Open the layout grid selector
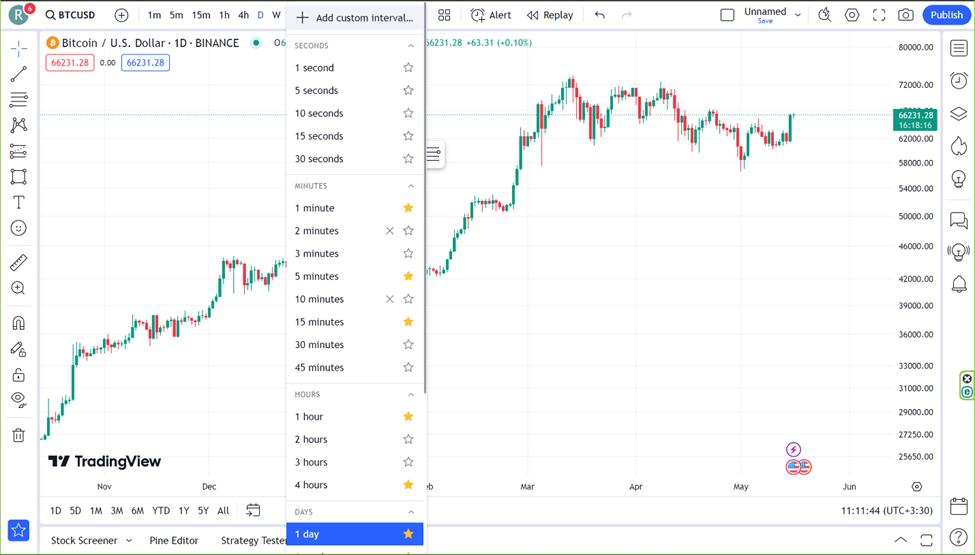Viewport: 975px width, 555px height. [x=444, y=15]
